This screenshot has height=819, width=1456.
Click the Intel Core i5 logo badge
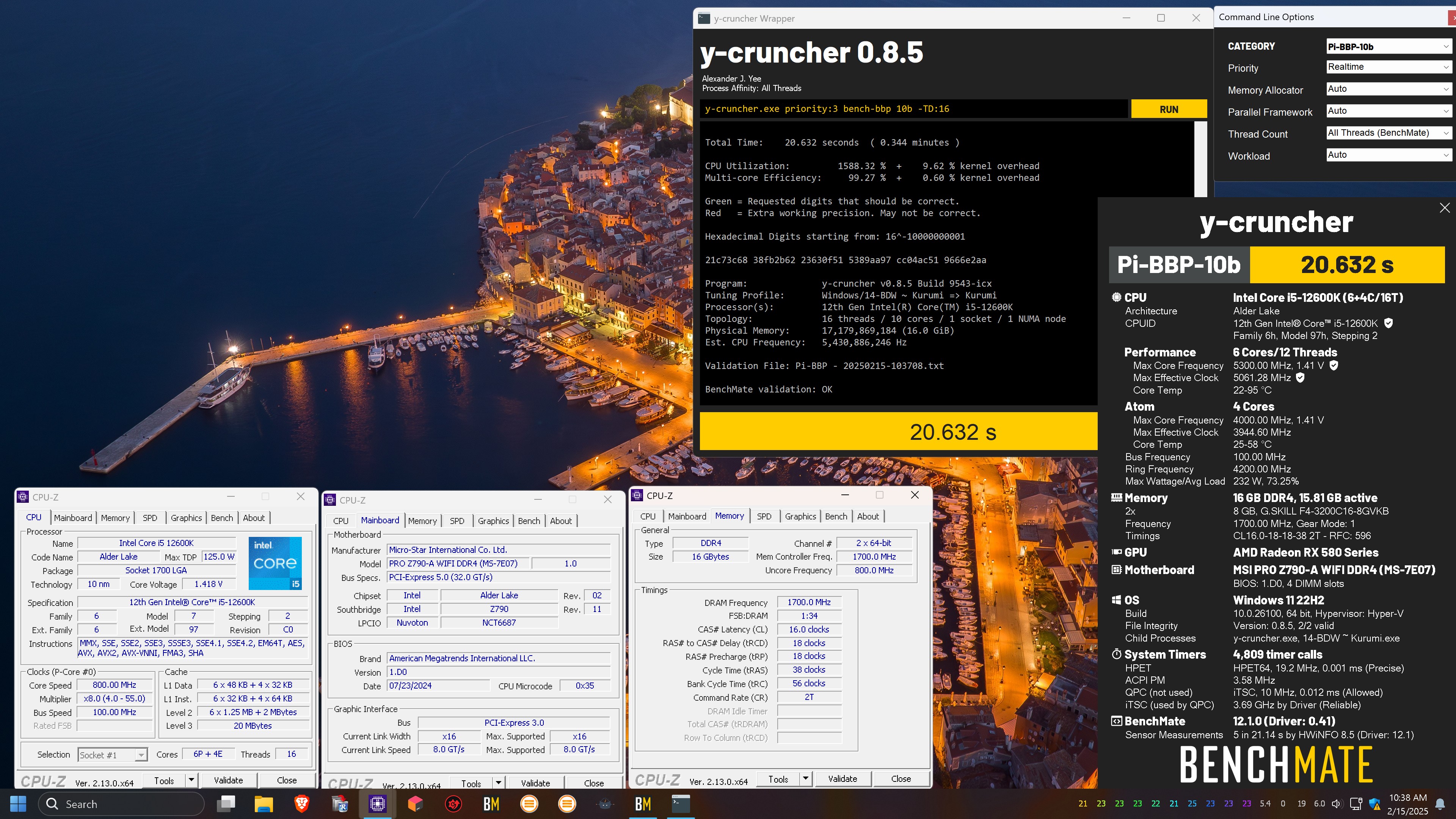[275, 563]
